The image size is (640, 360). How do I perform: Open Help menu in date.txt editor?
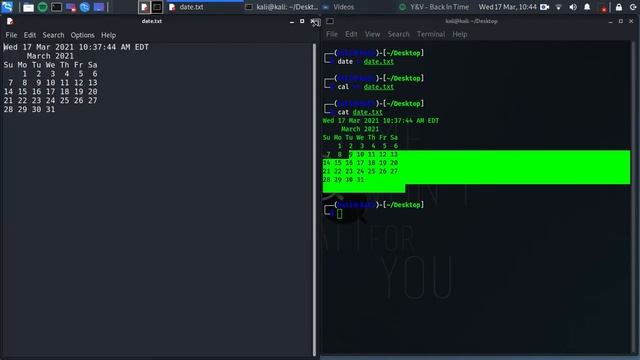109,35
